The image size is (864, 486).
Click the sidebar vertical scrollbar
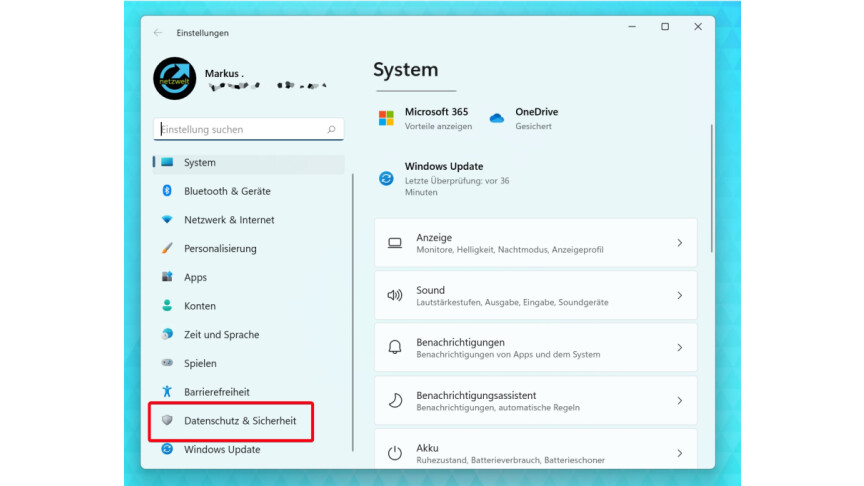353,313
